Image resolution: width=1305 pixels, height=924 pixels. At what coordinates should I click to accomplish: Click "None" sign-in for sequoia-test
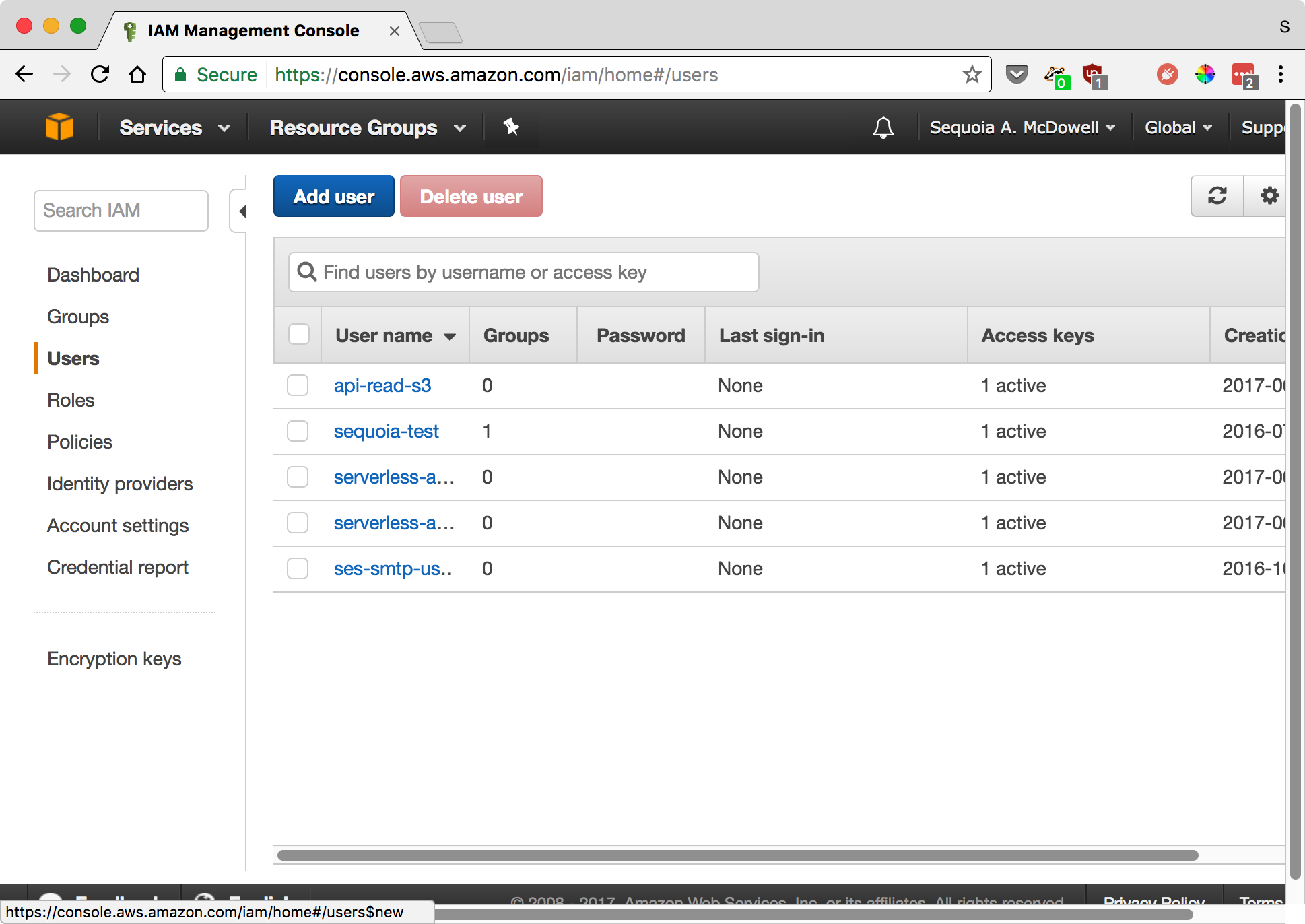point(740,432)
